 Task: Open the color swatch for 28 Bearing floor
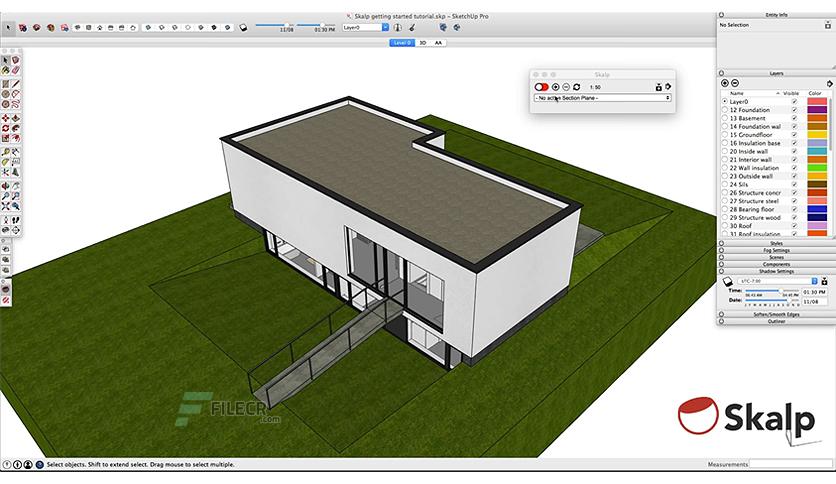click(817, 209)
